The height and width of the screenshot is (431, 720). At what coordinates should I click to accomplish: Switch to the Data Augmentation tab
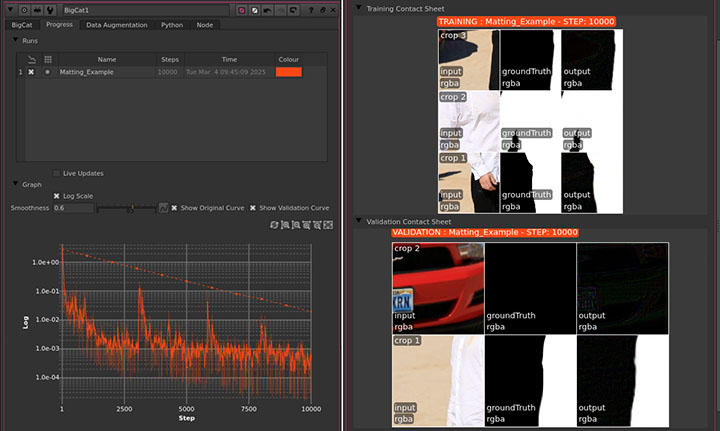coord(116,25)
